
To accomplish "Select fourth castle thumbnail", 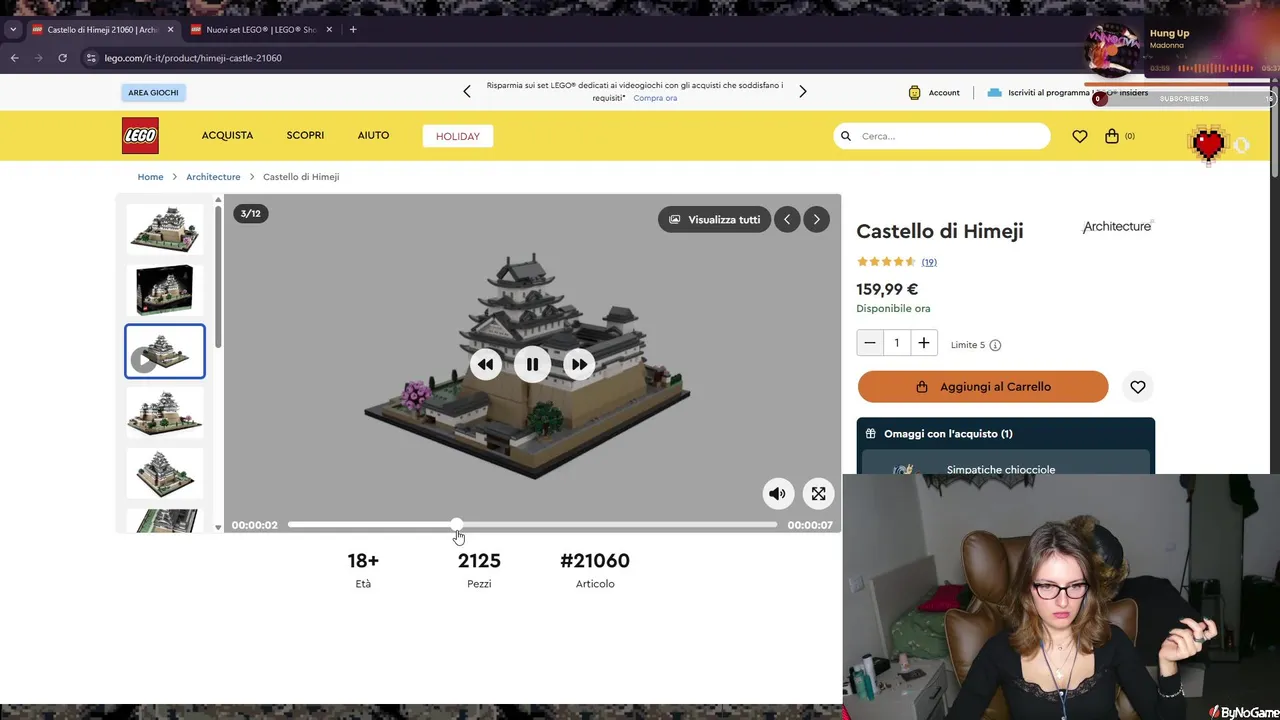I will pos(165,412).
